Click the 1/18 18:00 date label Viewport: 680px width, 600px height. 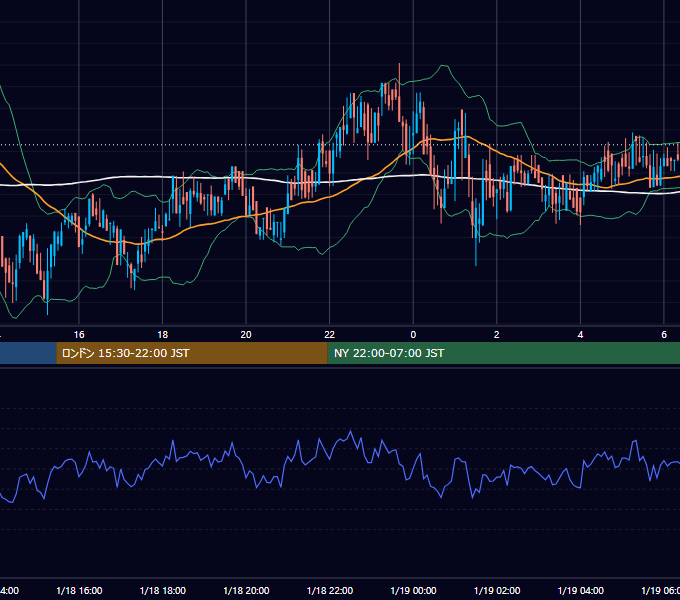coord(163,590)
